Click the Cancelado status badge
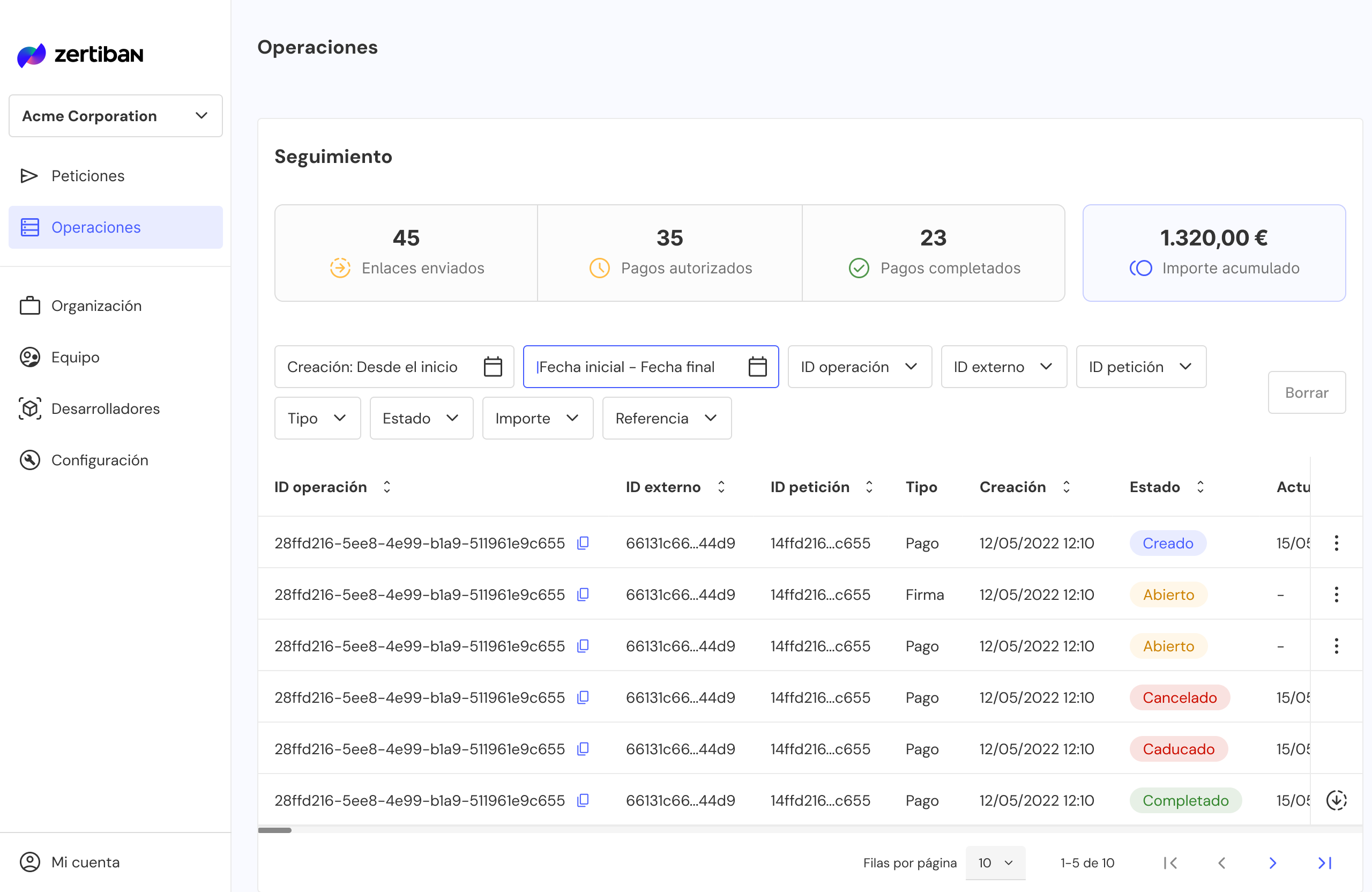 click(1180, 698)
